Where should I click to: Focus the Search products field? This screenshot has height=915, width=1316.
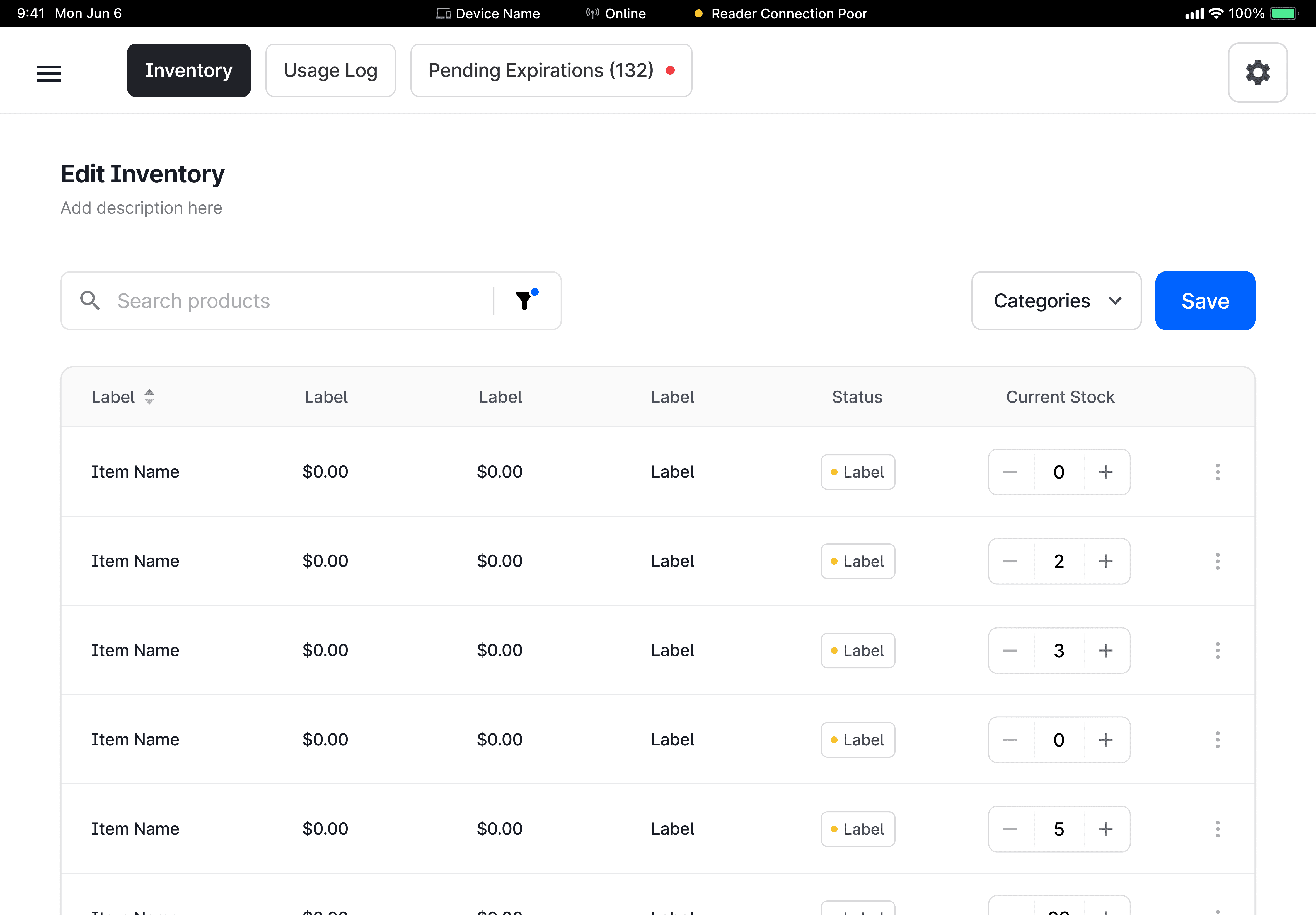point(298,300)
